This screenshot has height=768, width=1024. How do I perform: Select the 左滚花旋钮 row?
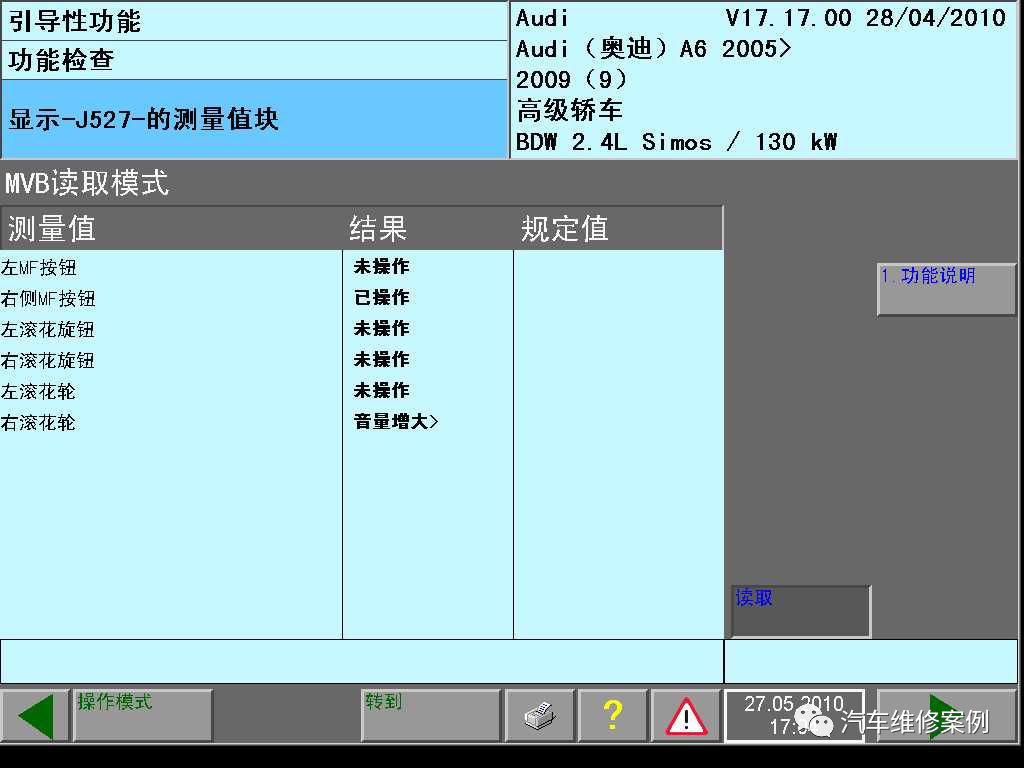point(48,330)
